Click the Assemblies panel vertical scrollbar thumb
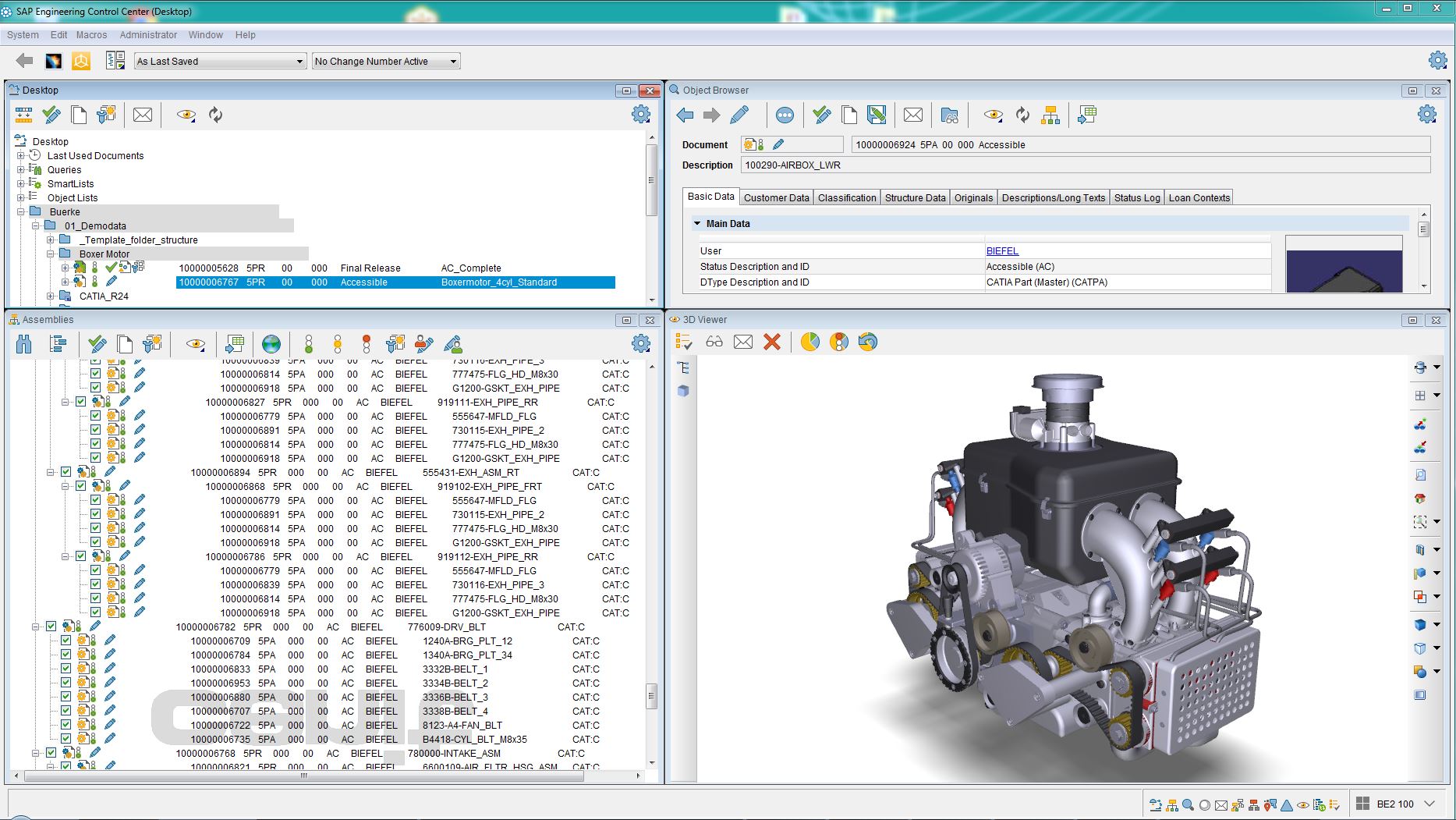This screenshot has height=820, width=1456. (x=652, y=696)
